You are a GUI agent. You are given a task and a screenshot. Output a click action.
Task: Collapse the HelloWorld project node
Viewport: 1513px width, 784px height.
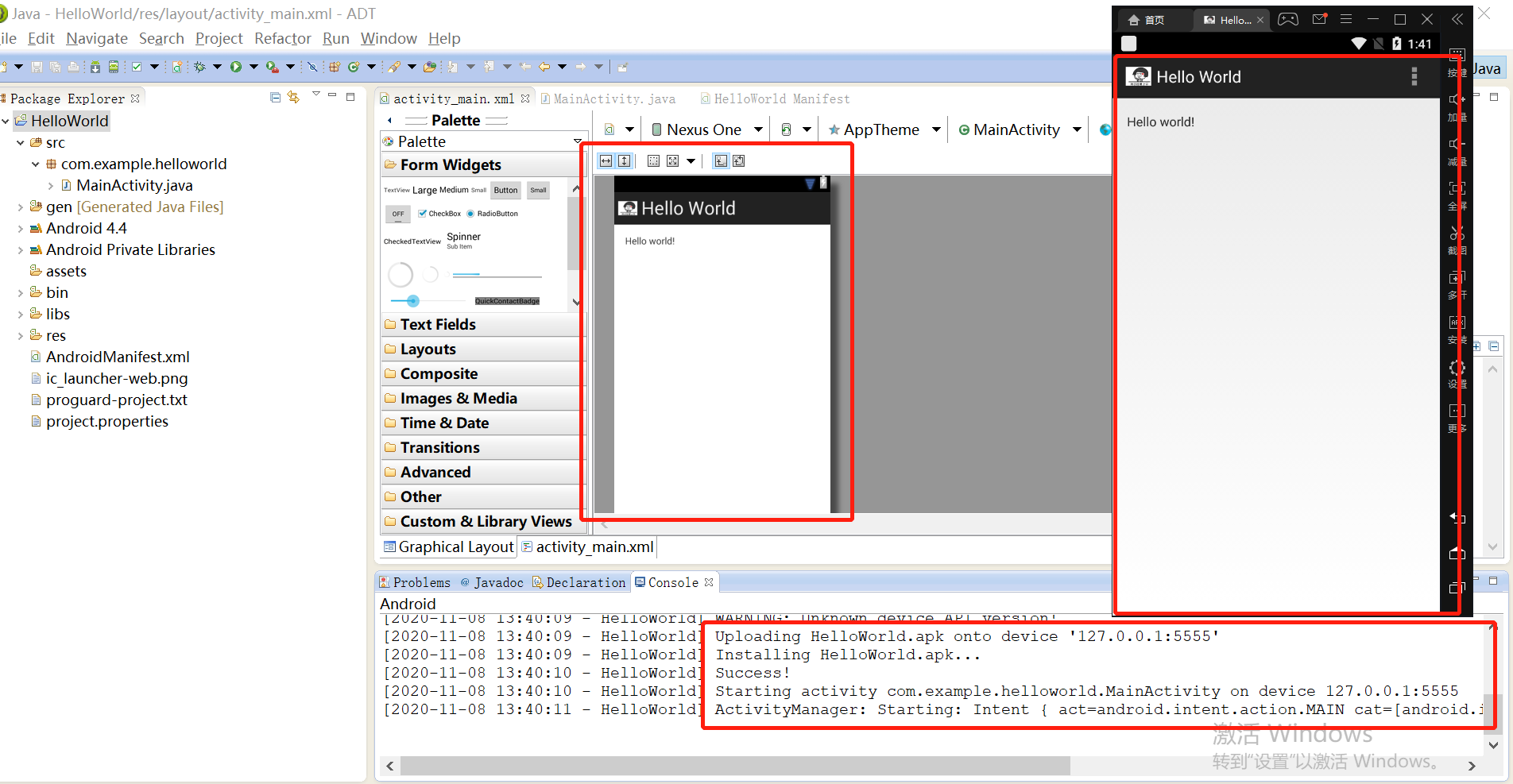(6, 122)
